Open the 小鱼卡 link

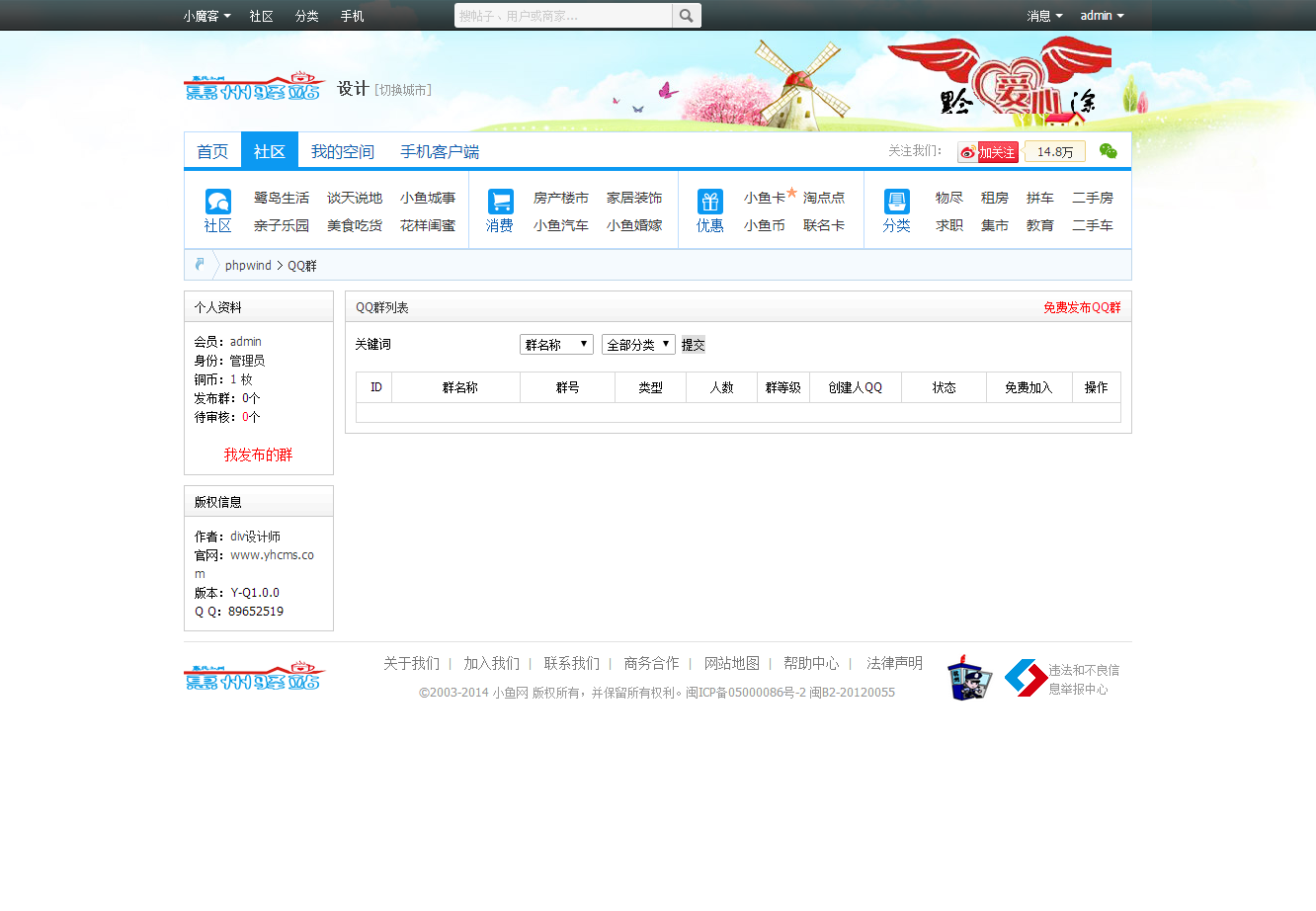point(765,198)
